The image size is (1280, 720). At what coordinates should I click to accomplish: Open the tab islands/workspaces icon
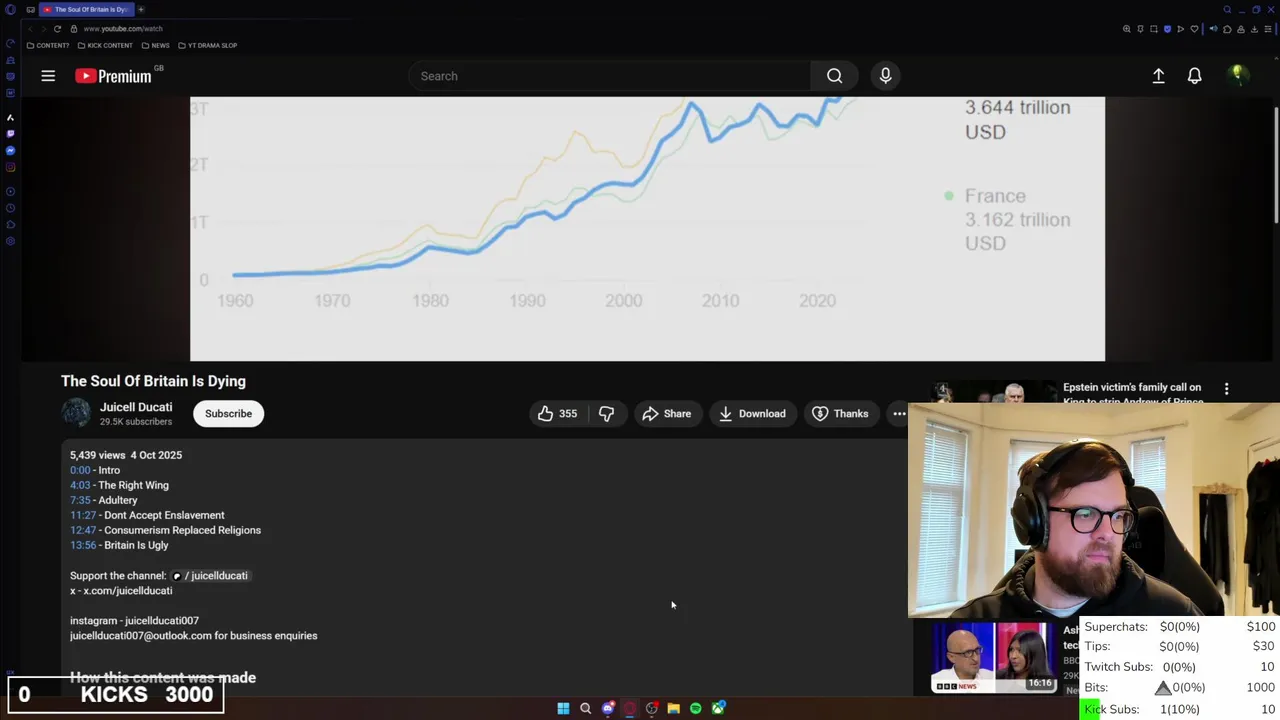point(31,9)
